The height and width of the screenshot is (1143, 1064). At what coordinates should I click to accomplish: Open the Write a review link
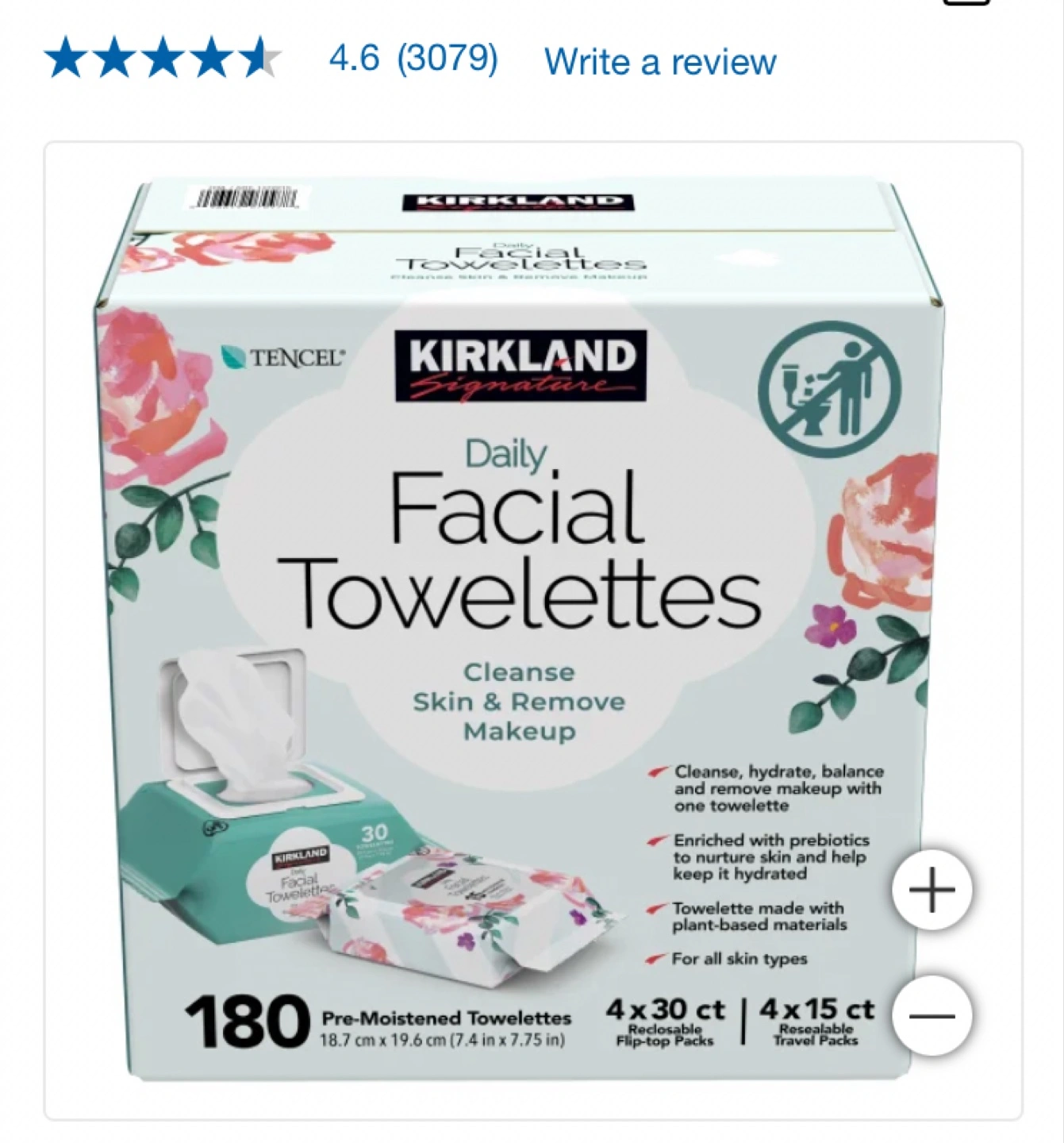tap(660, 61)
